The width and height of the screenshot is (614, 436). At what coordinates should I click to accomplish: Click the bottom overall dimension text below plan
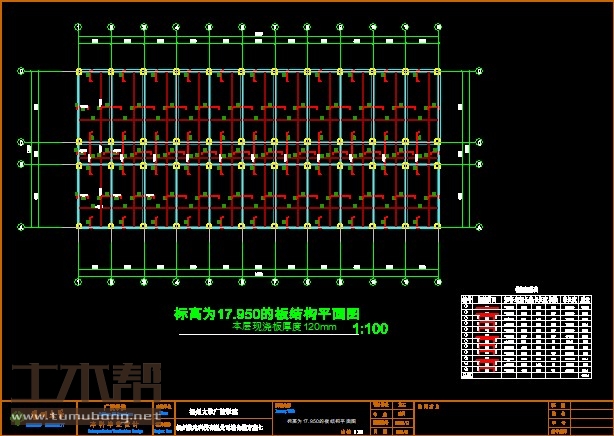[258, 275]
